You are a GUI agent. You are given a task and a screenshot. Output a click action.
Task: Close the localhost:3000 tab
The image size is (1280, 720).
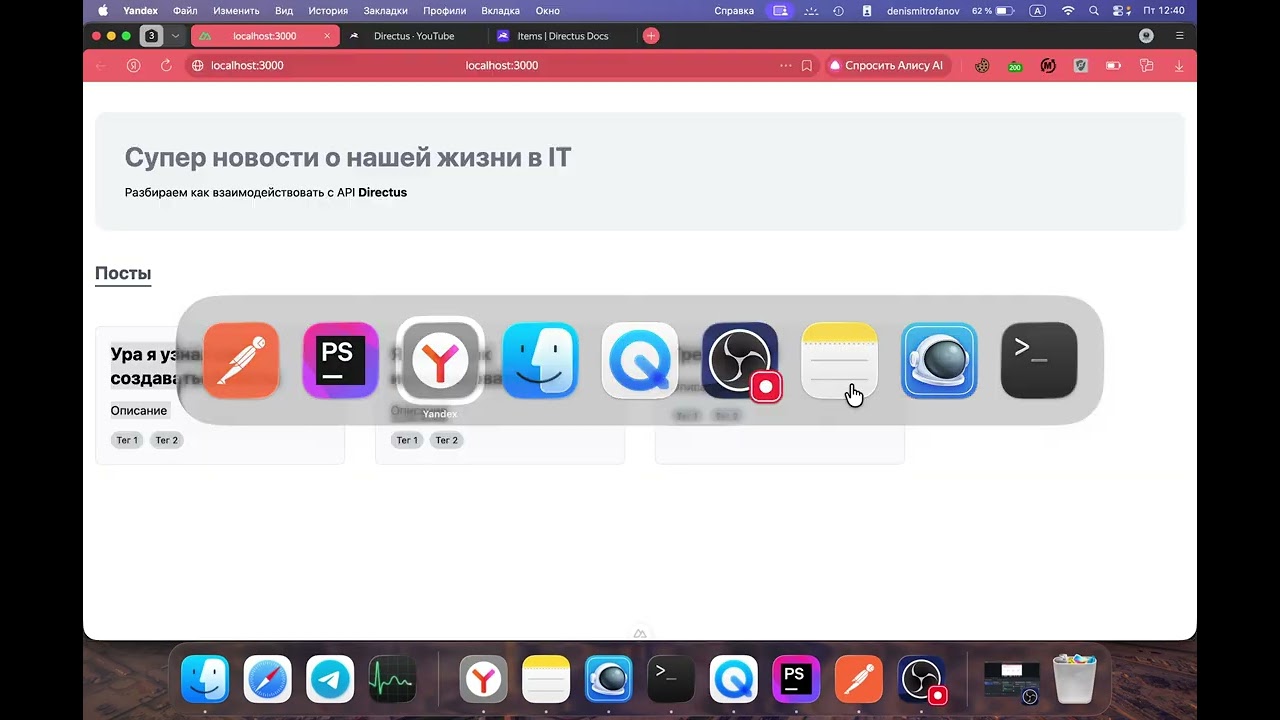tap(327, 36)
